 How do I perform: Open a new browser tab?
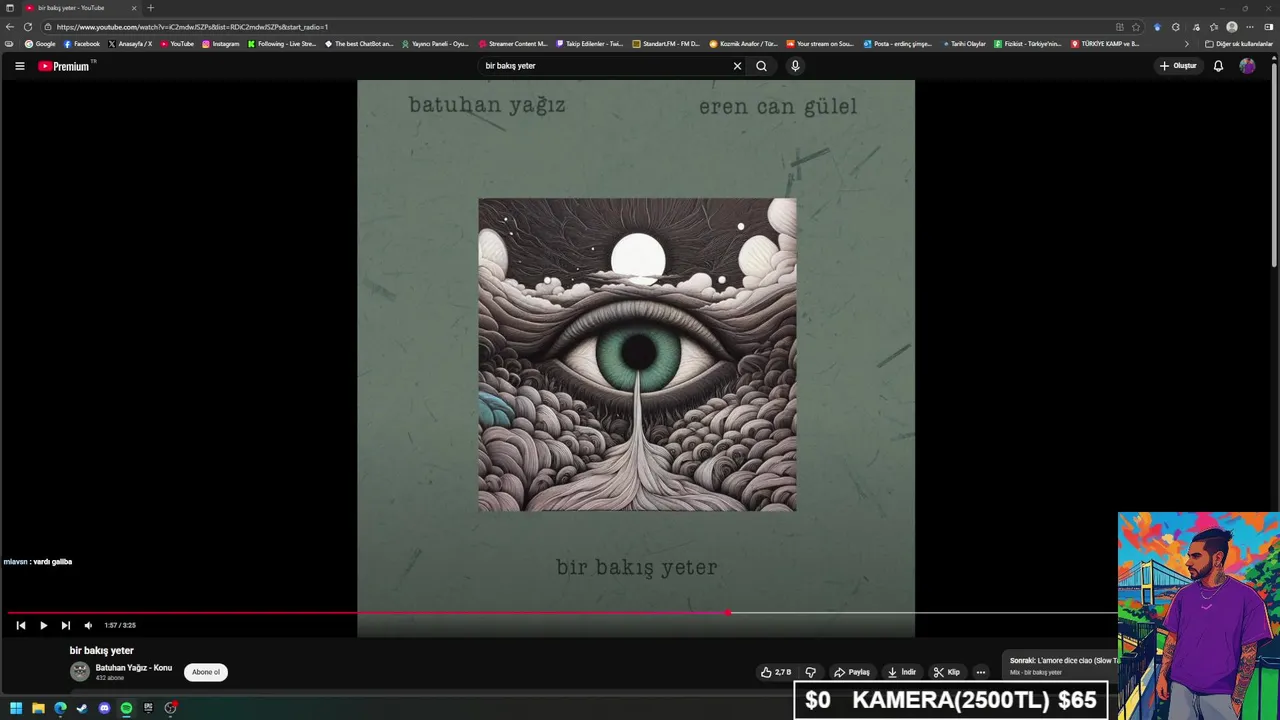pyautogui.click(x=151, y=8)
